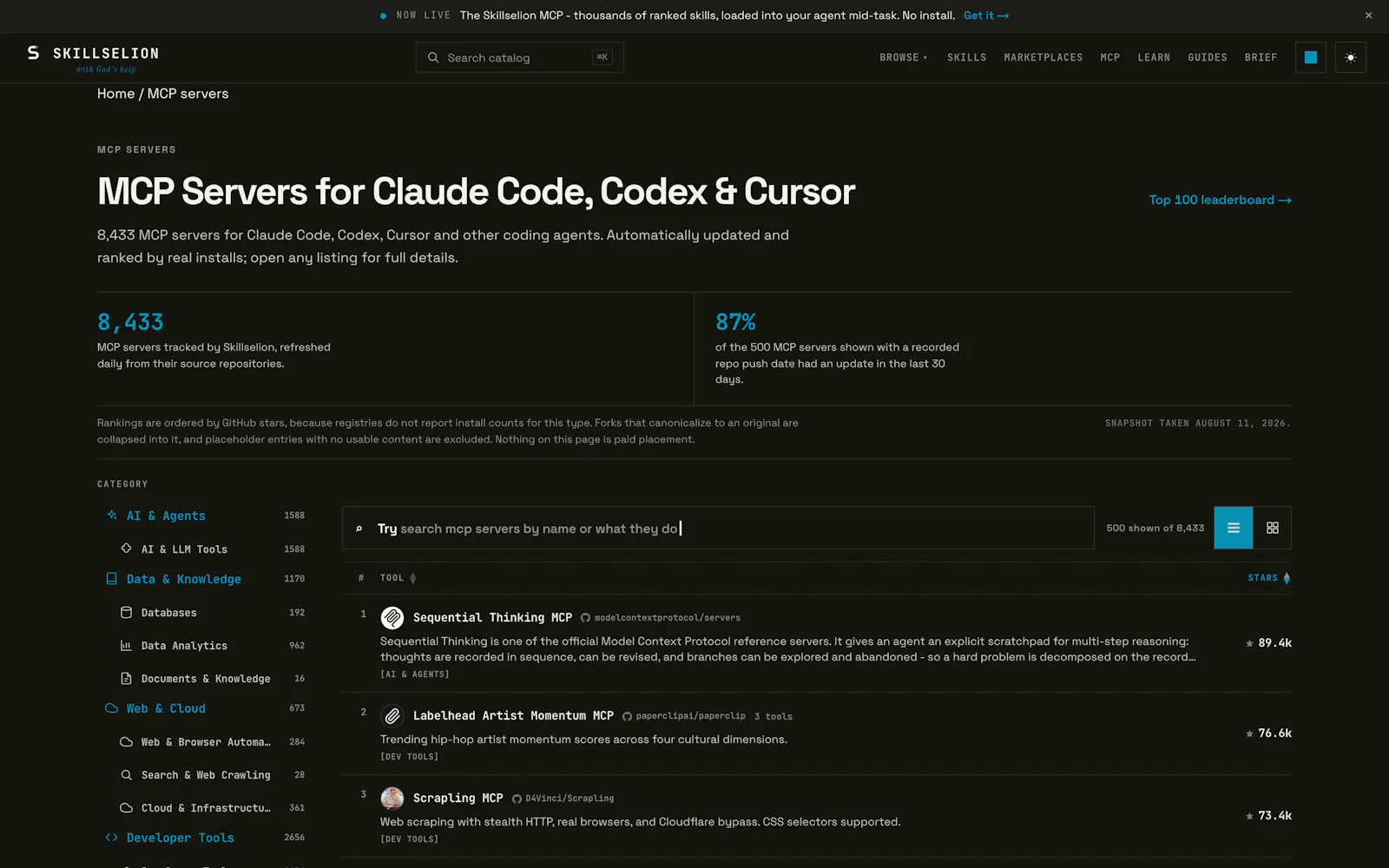
Task: Dismiss the Now Live announcement banner
Action: [1369, 16]
